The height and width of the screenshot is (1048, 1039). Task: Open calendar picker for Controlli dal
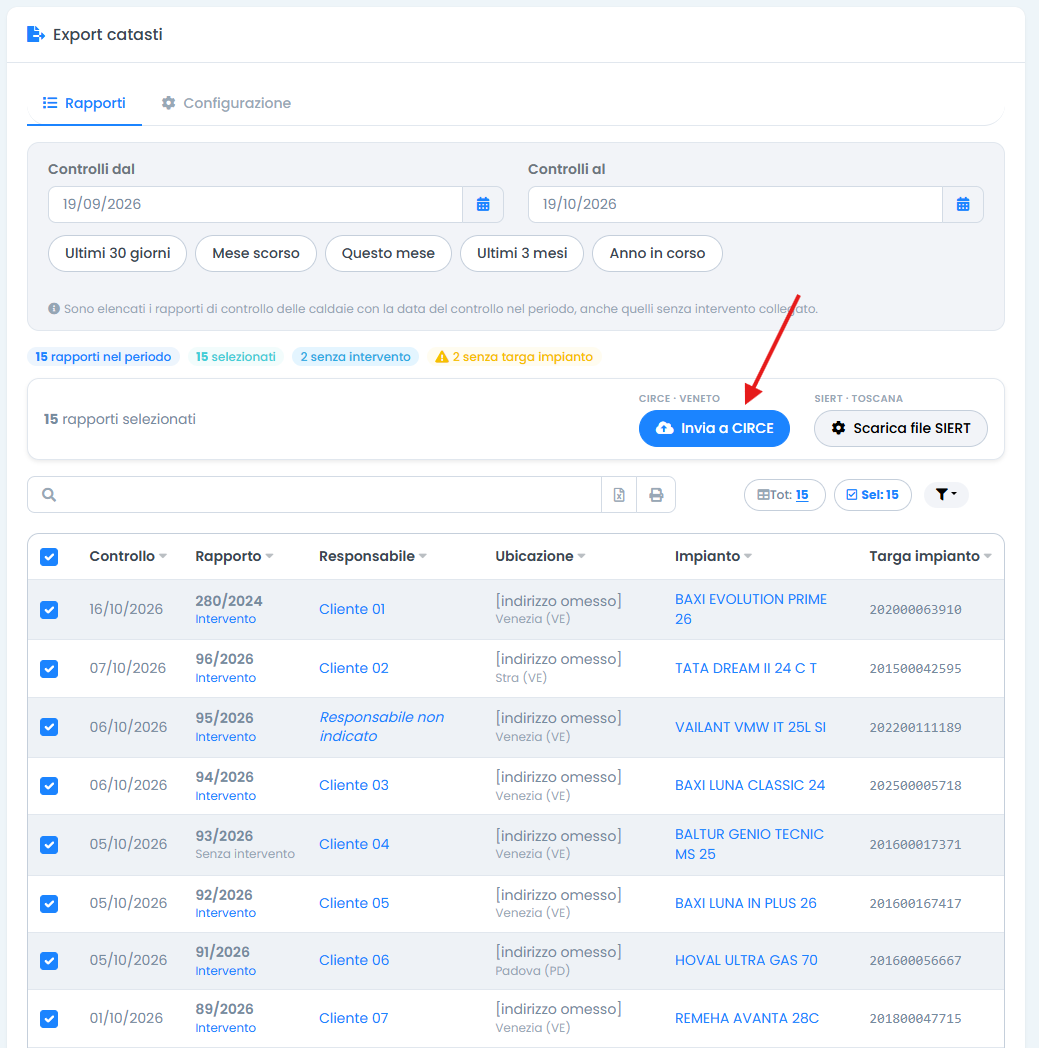click(x=483, y=205)
